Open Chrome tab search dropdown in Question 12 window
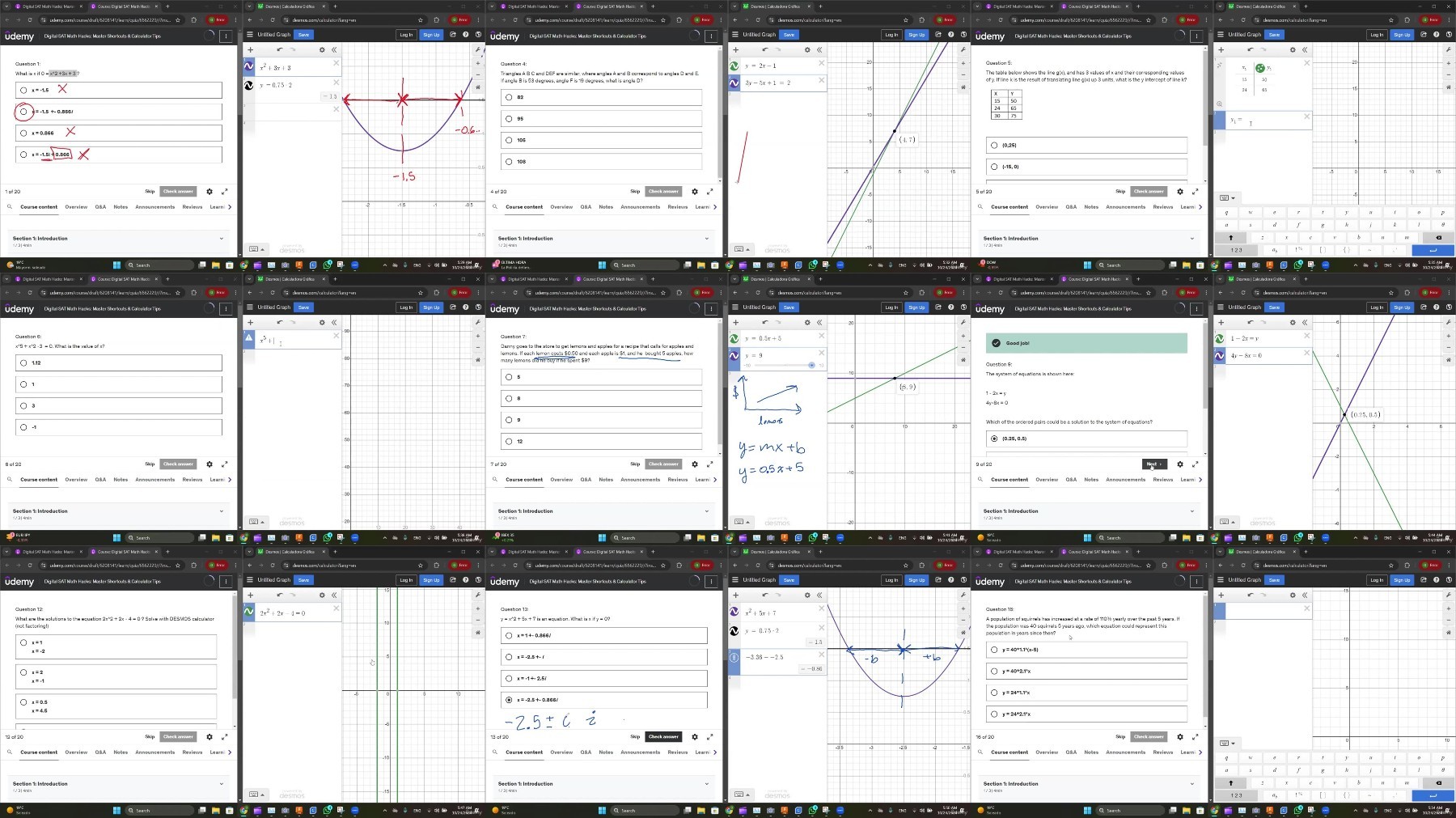1456x818 pixels. (6, 552)
